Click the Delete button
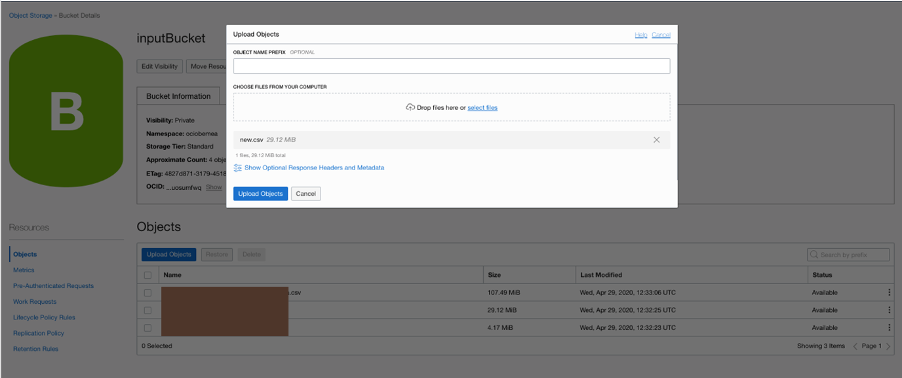The width and height of the screenshot is (902, 378). [x=251, y=254]
